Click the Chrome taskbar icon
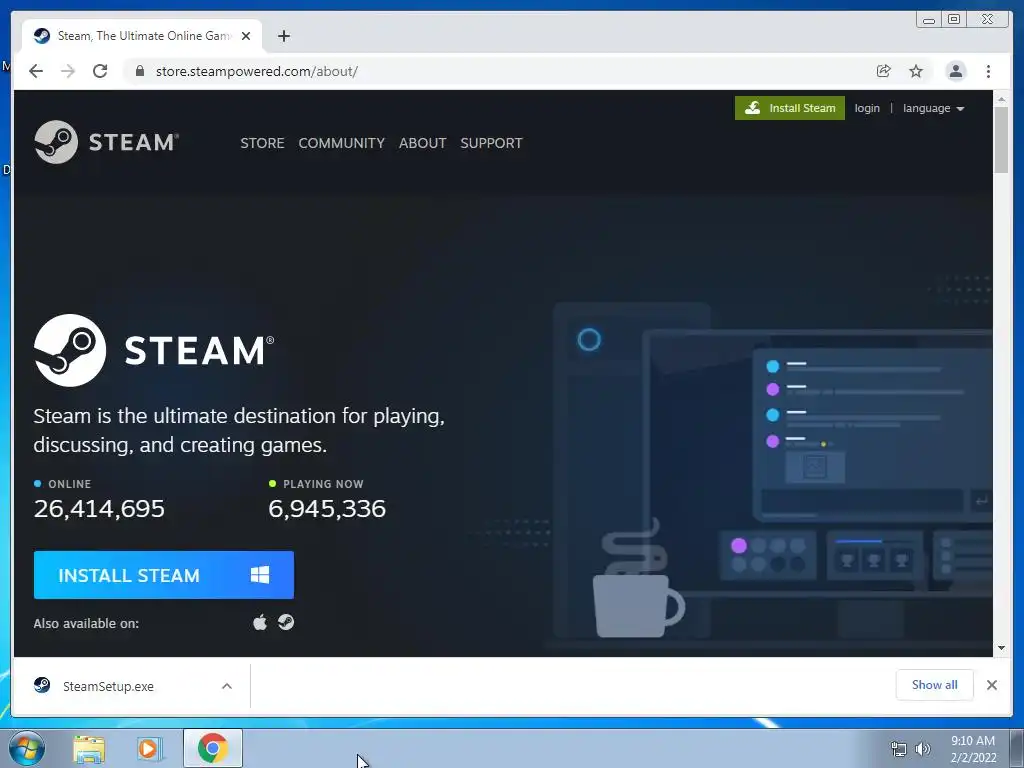 point(213,748)
